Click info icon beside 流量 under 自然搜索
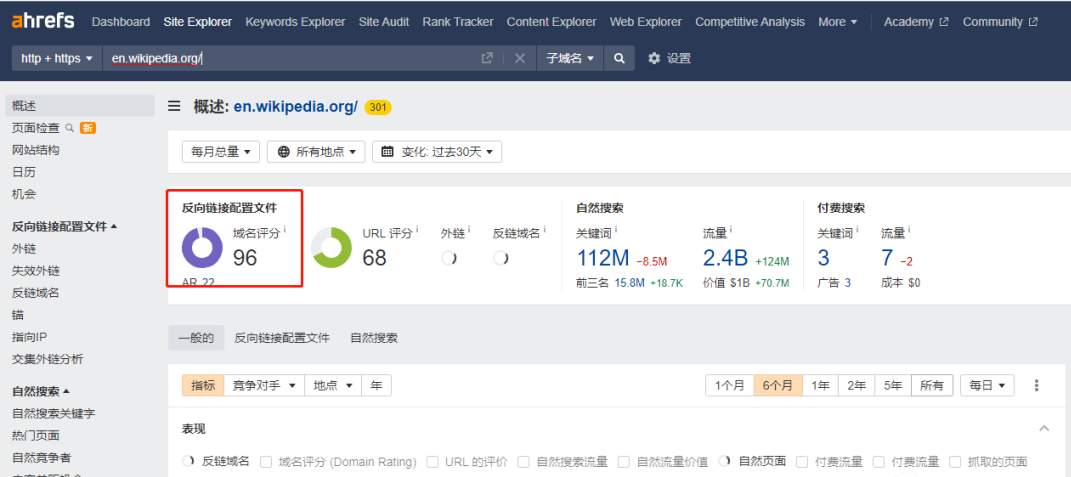Viewport: 1071px width, 477px height. 730,229
